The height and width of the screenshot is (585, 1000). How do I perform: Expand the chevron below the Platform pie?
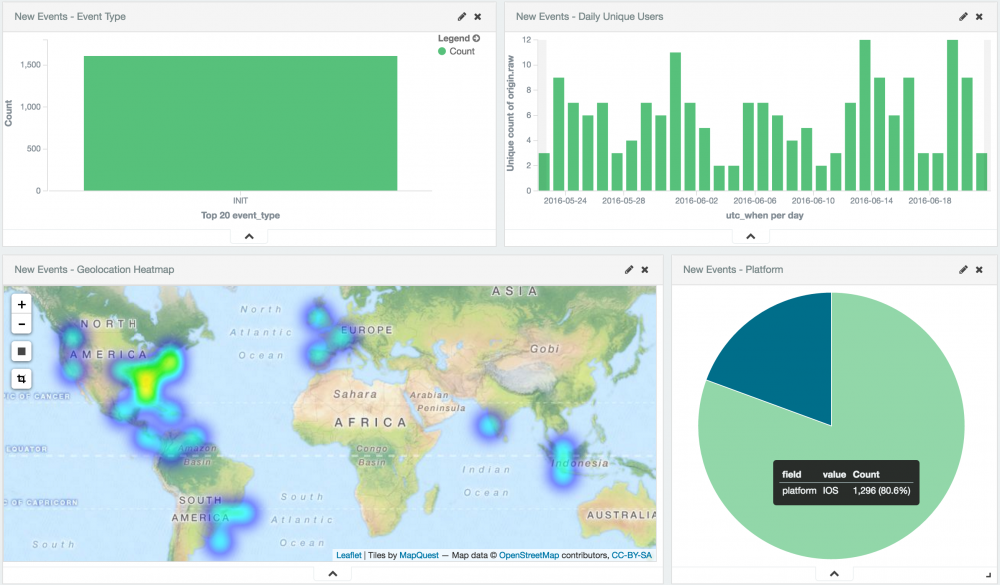834,573
